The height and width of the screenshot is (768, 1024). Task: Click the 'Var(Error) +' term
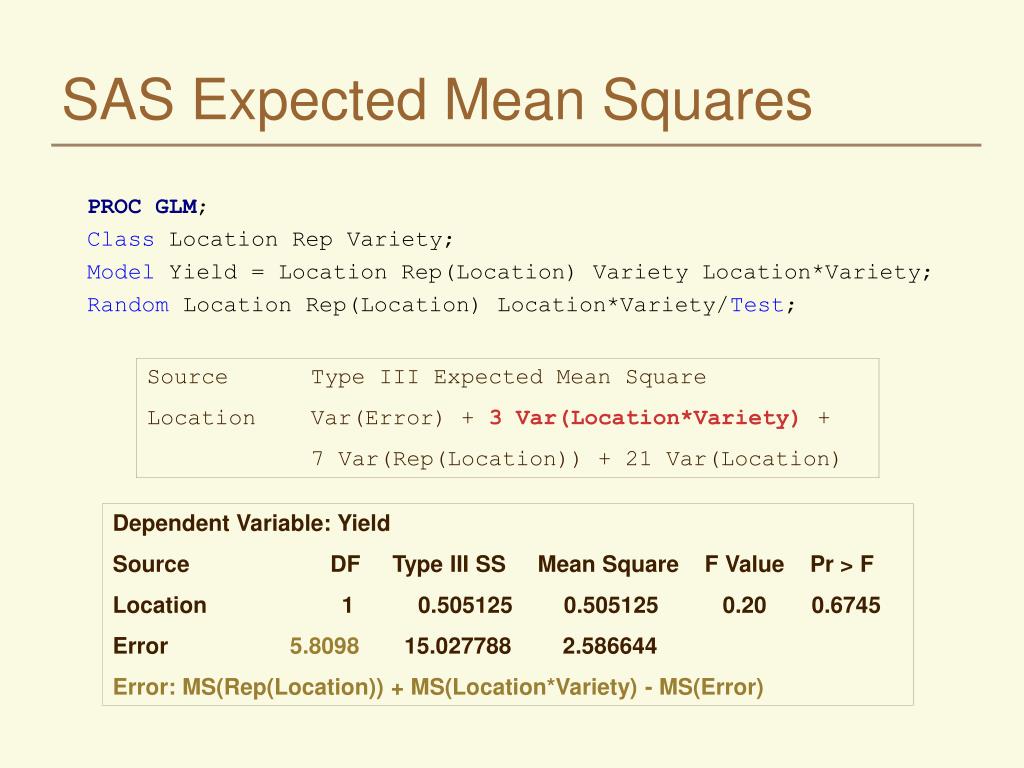pyautogui.click(x=392, y=418)
